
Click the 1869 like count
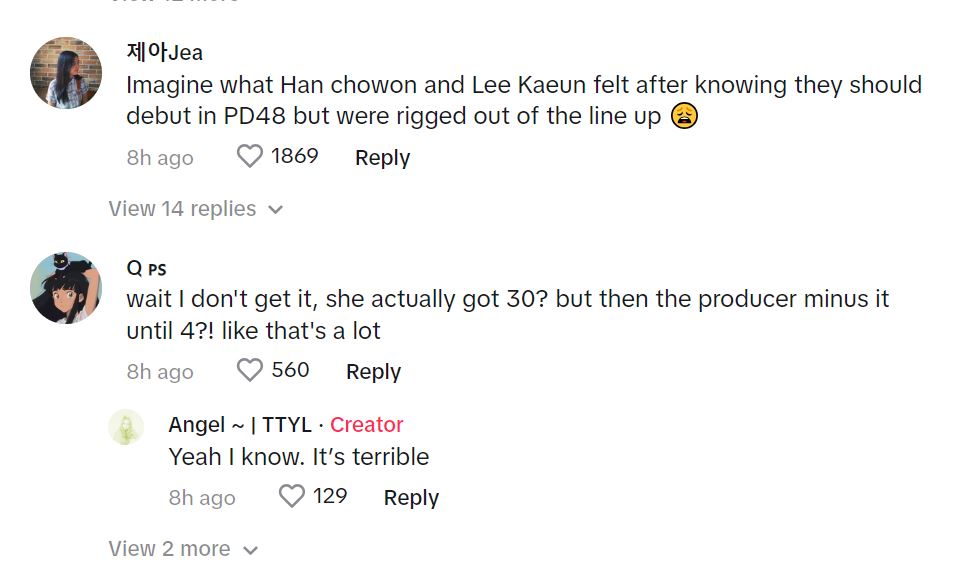tap(294, 156)
